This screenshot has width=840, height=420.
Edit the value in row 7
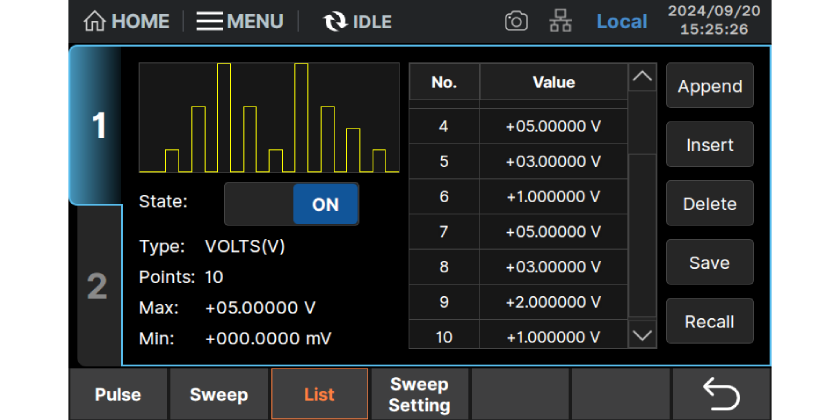coord(553,232)
